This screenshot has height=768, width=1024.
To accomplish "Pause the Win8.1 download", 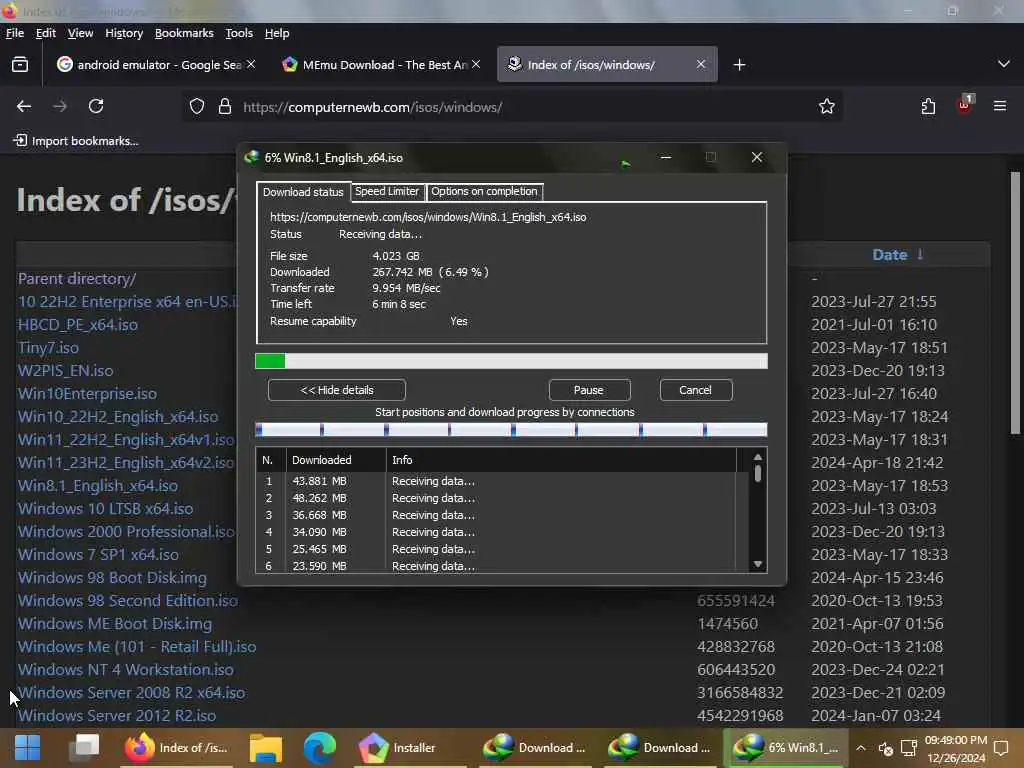I will (x=588, y=390).
